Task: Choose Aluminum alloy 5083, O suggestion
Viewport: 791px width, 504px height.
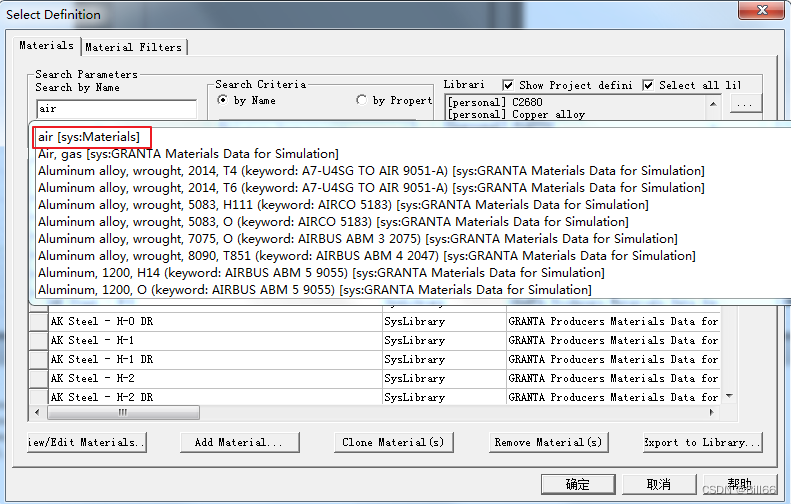Action: click(x=333, y=222)
